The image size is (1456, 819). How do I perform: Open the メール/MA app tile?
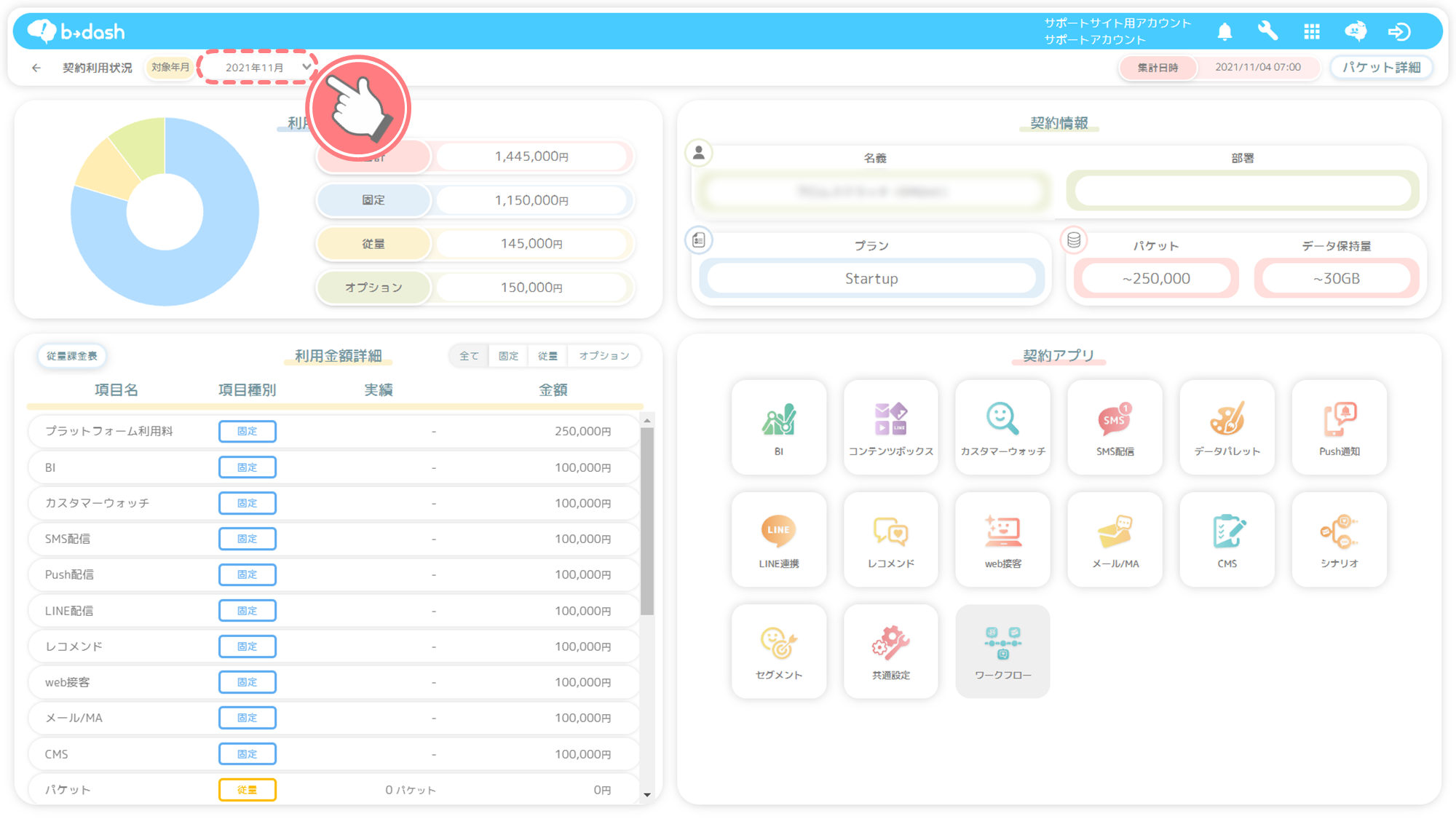(1115, 539)
